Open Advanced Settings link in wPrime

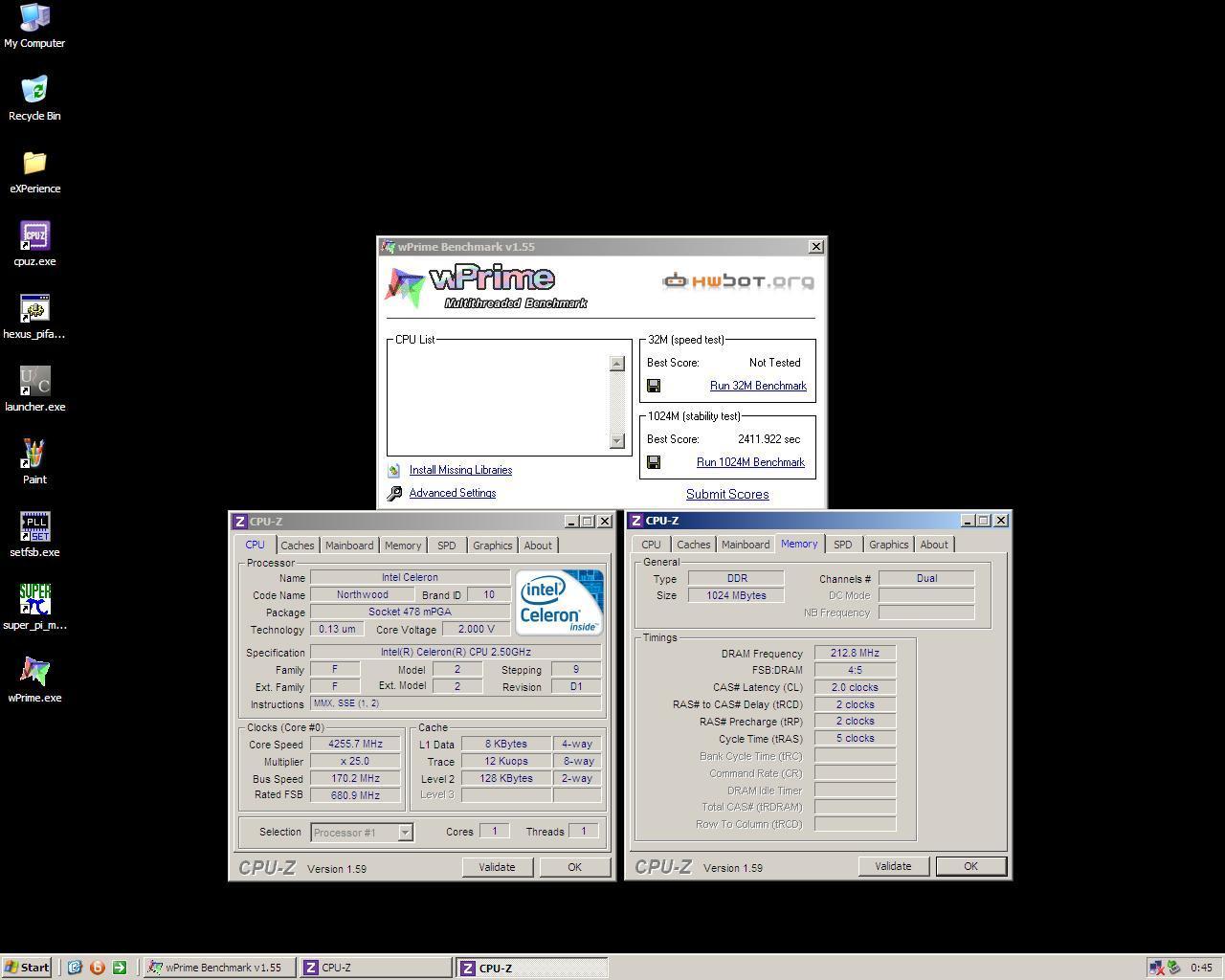pos(453,493)
